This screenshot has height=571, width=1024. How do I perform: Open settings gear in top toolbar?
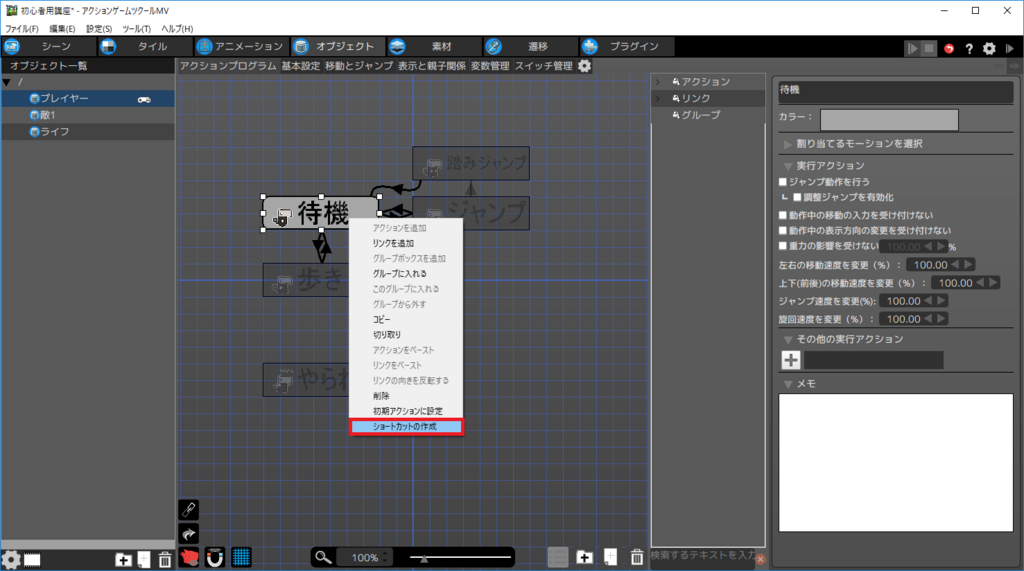tap(989, 48)
